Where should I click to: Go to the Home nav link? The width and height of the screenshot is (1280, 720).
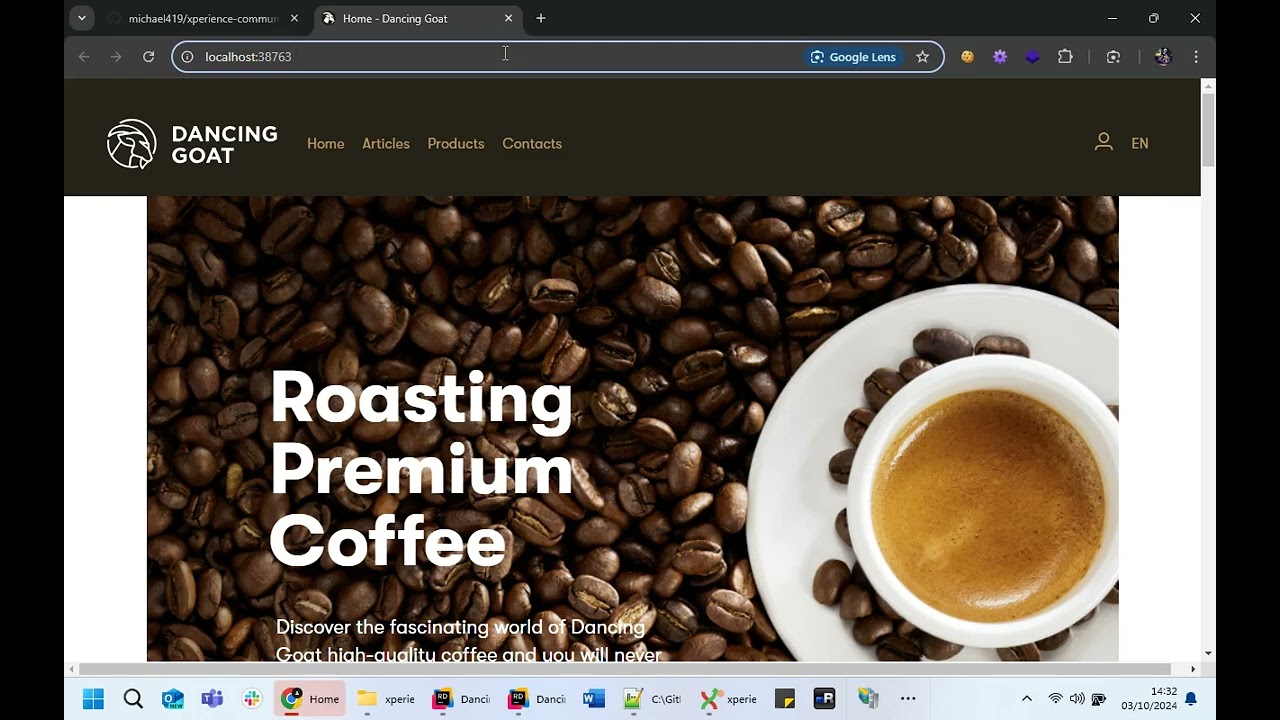coord(325,144)
